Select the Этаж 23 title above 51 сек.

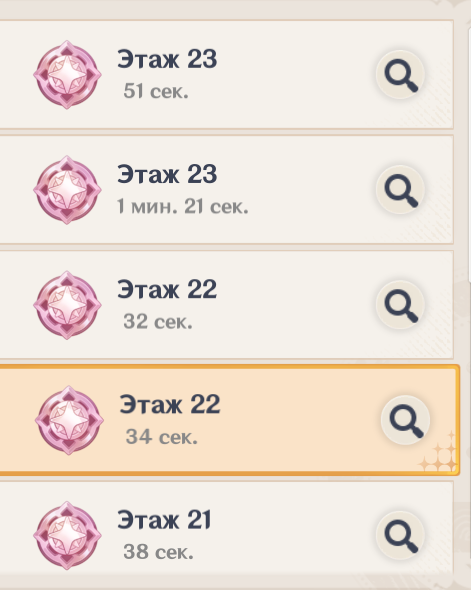tap(167, 59)
